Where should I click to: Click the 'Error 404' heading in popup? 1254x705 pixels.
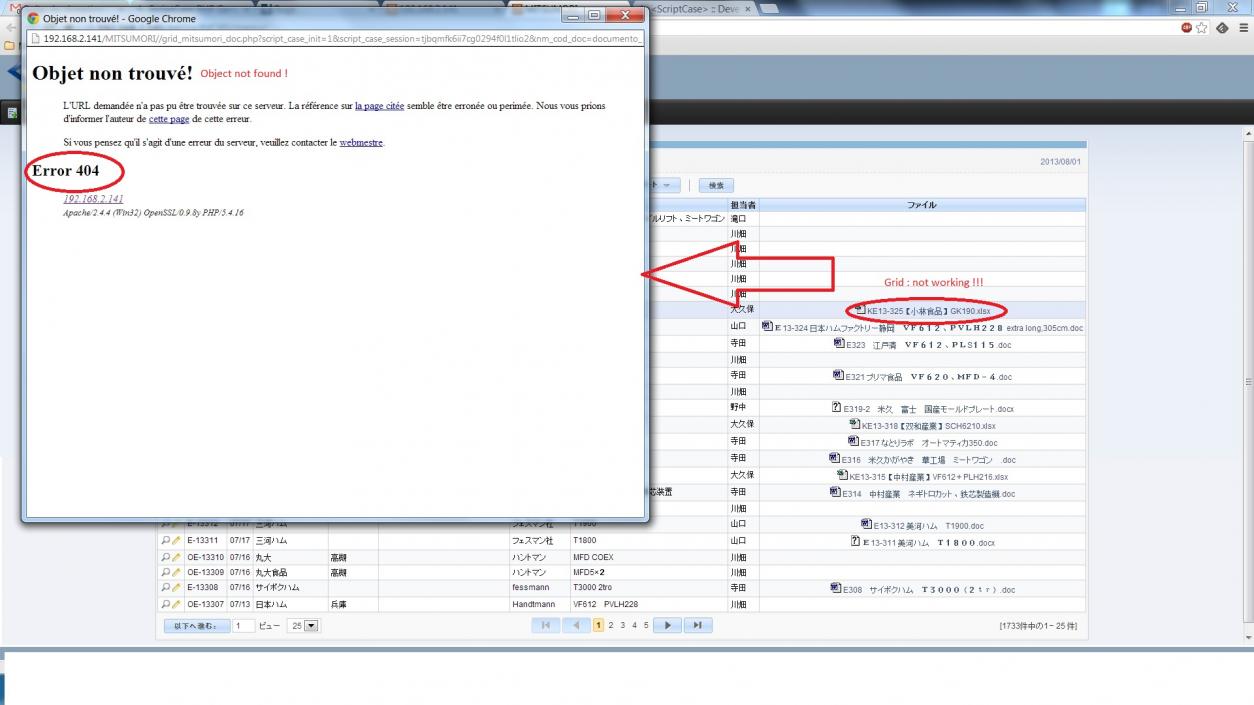click(66, 171)
